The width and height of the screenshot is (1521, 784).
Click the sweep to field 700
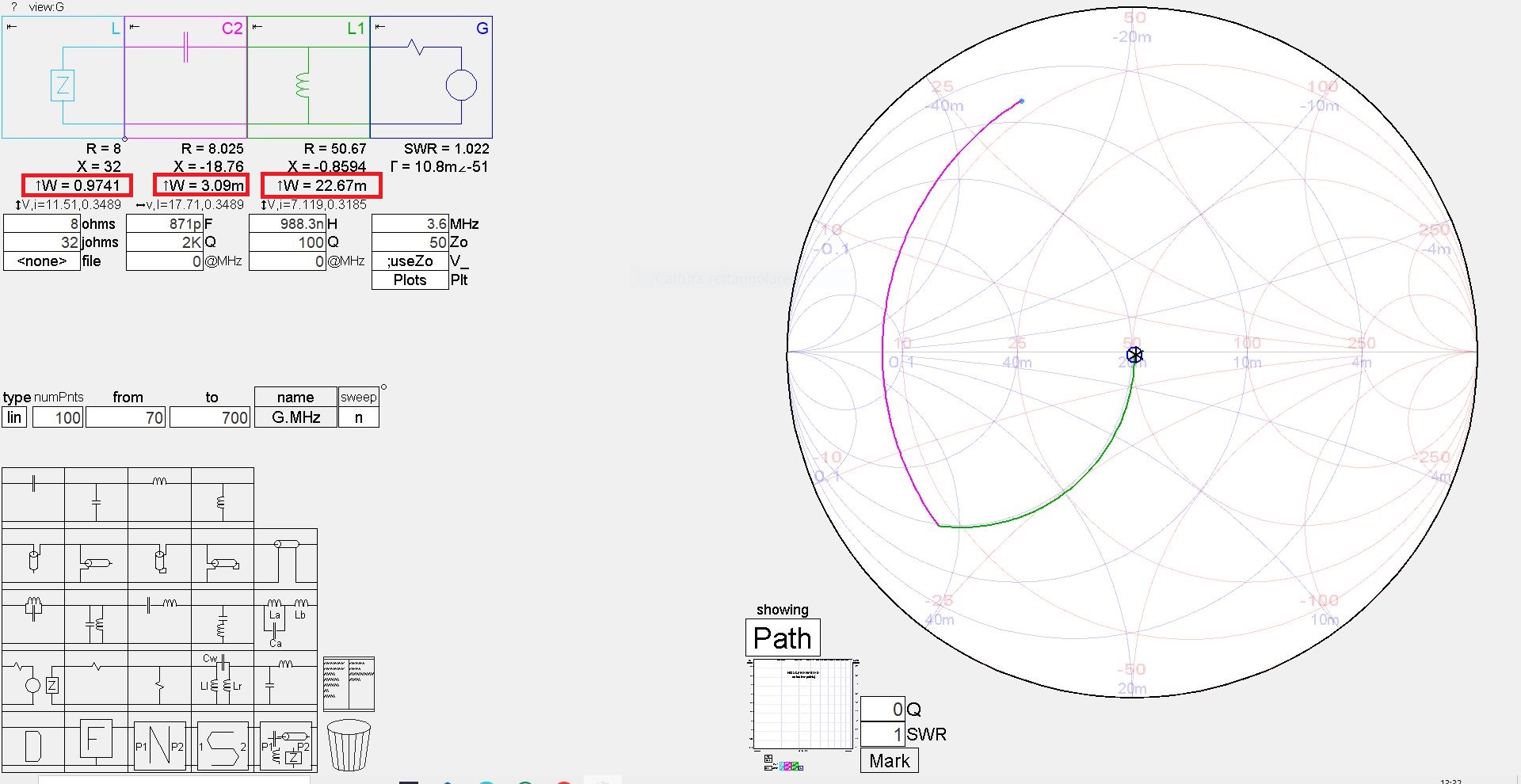[x=210, y=417]
